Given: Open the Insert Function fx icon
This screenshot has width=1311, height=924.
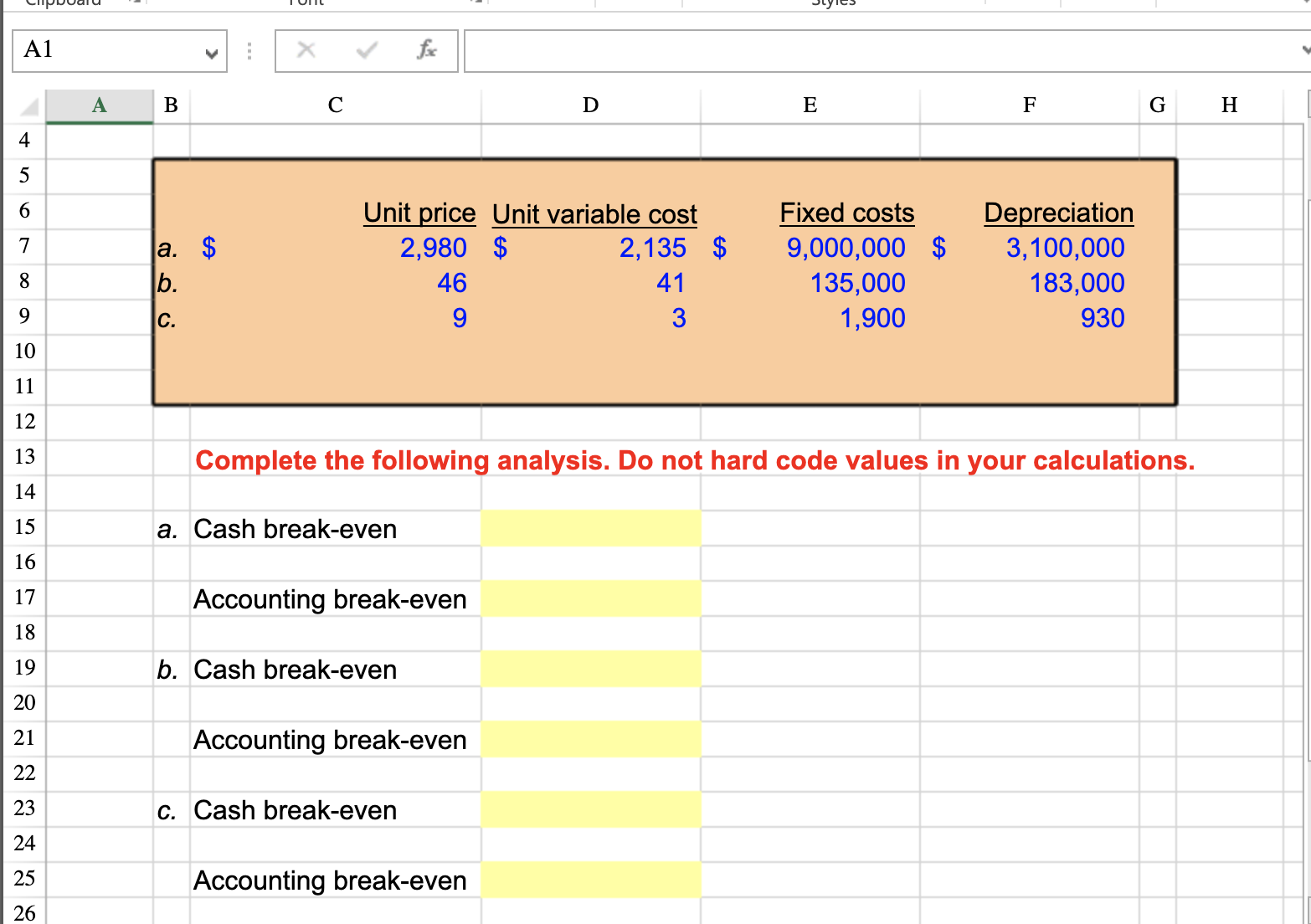Looking at the screenshot, I should click(x=427, y=50).
